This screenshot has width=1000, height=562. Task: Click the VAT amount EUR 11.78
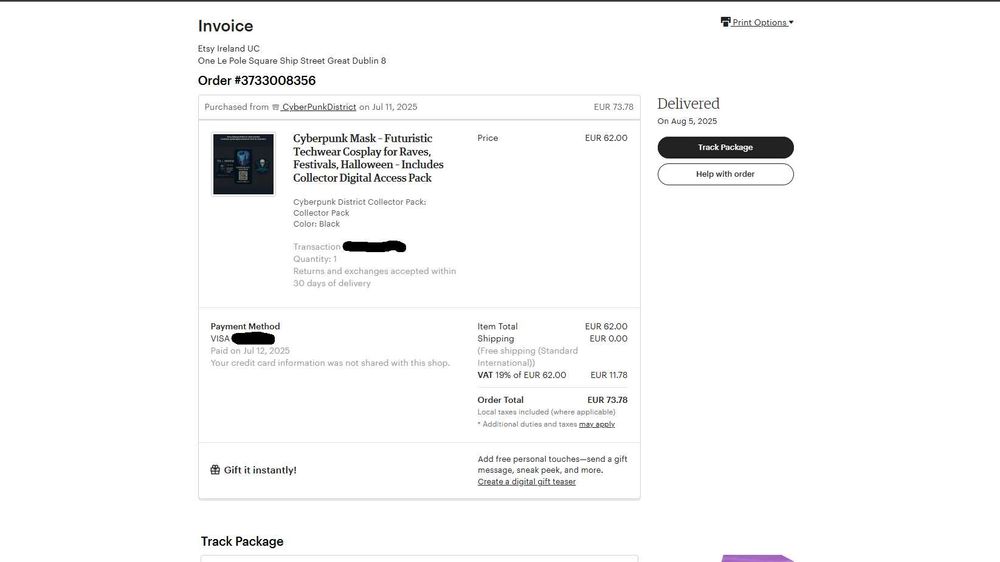coord(608,375)
